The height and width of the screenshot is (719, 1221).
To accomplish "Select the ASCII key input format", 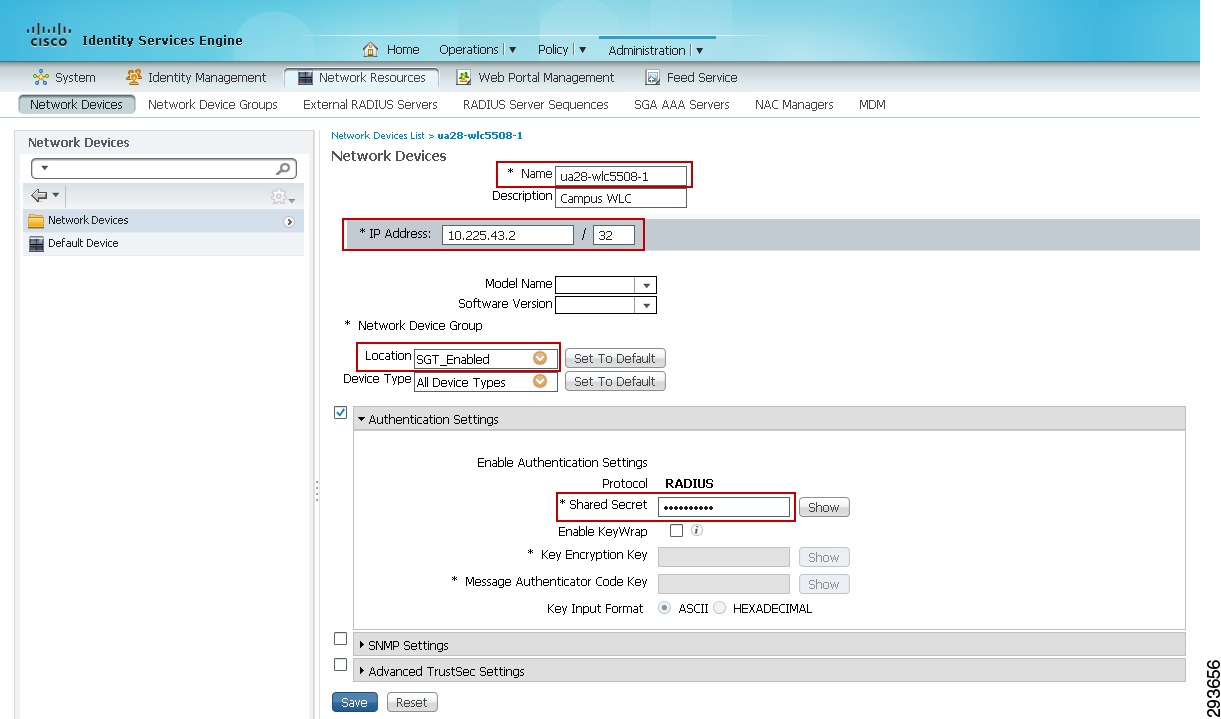I will point(665,608).
